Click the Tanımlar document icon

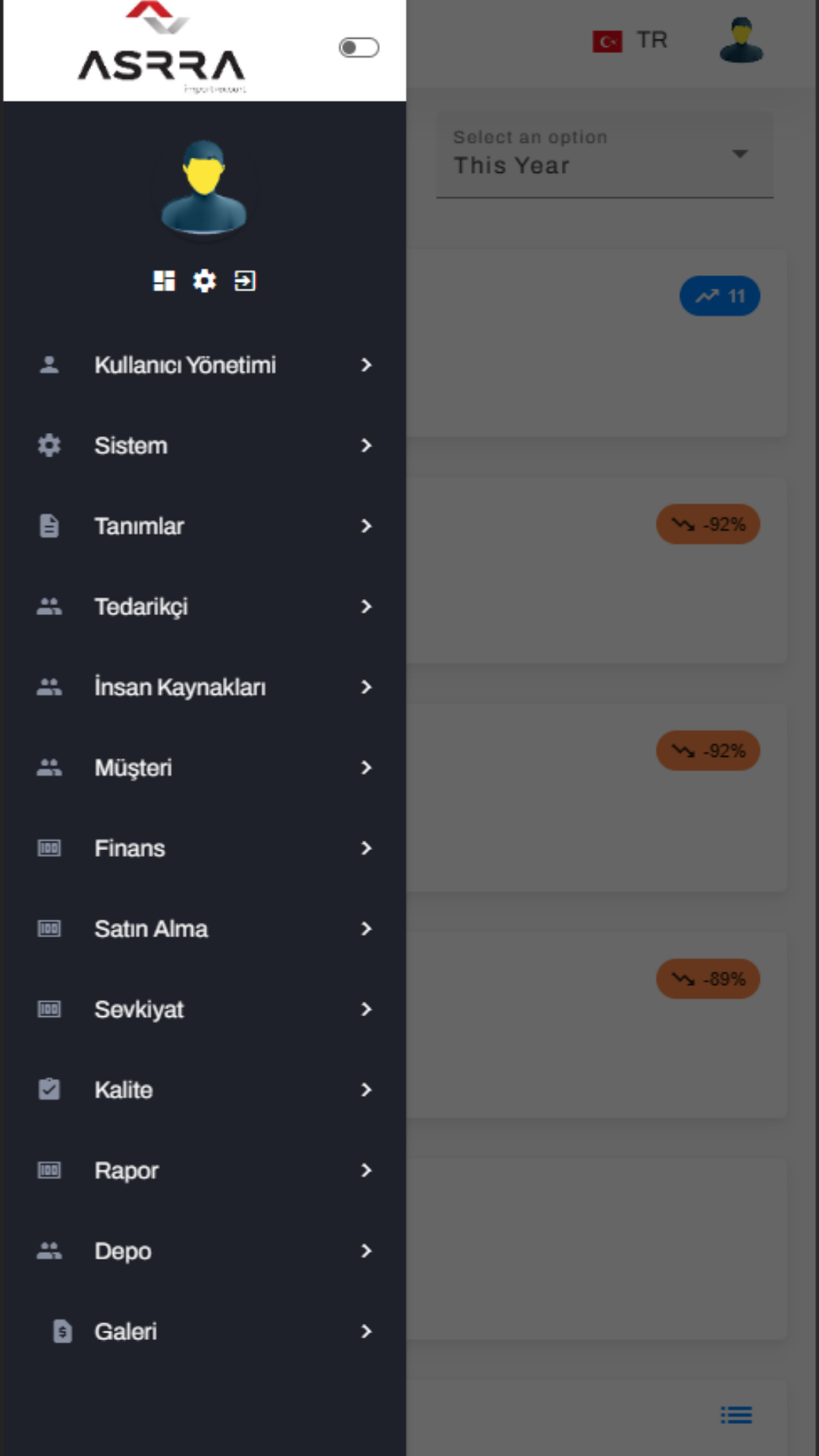point(49,526)
